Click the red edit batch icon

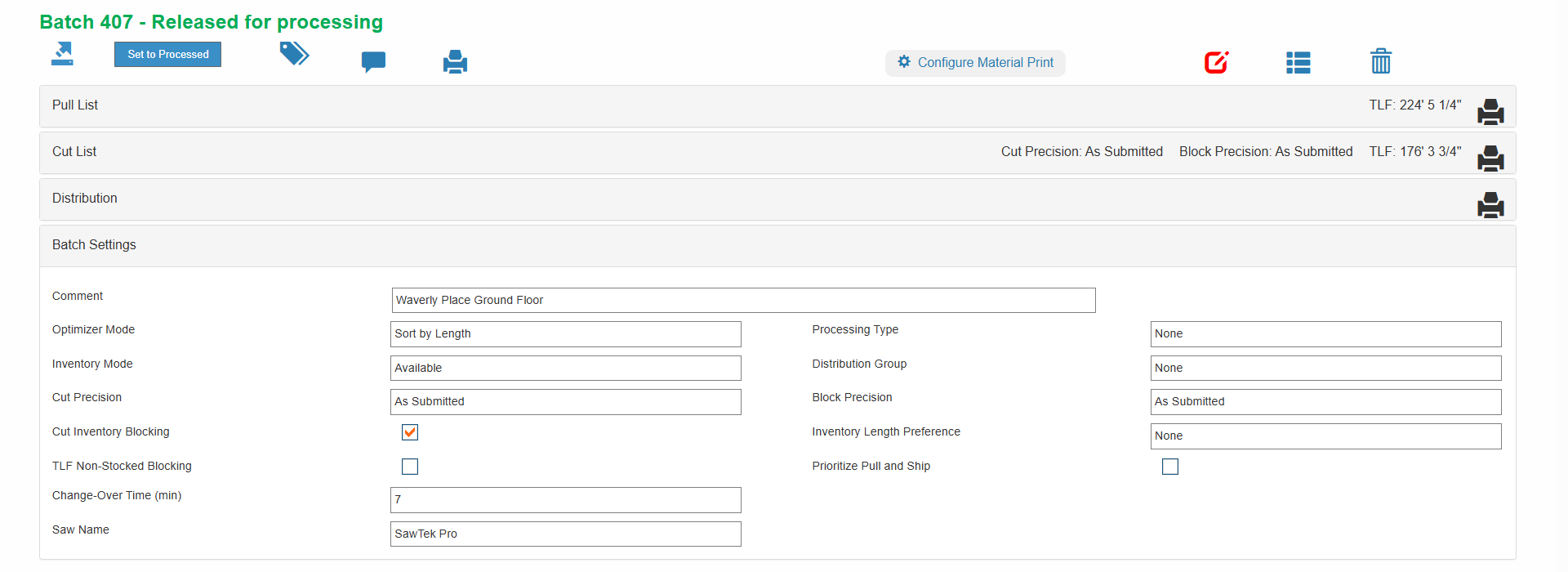[x=1216, y=62]
